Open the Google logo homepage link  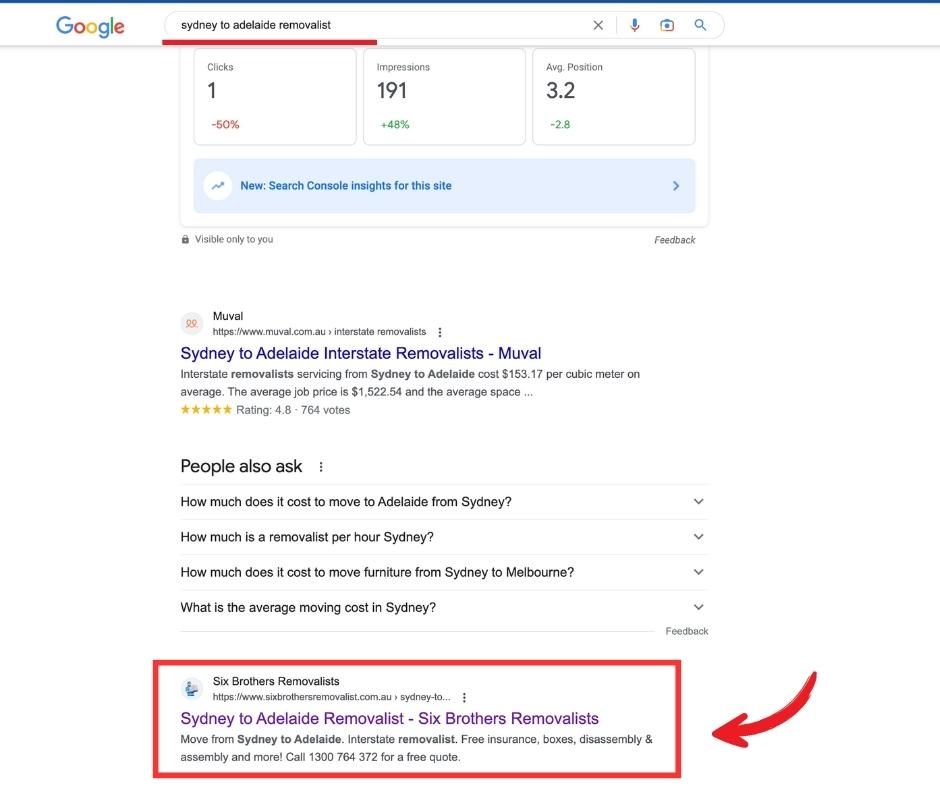[91, 26]
